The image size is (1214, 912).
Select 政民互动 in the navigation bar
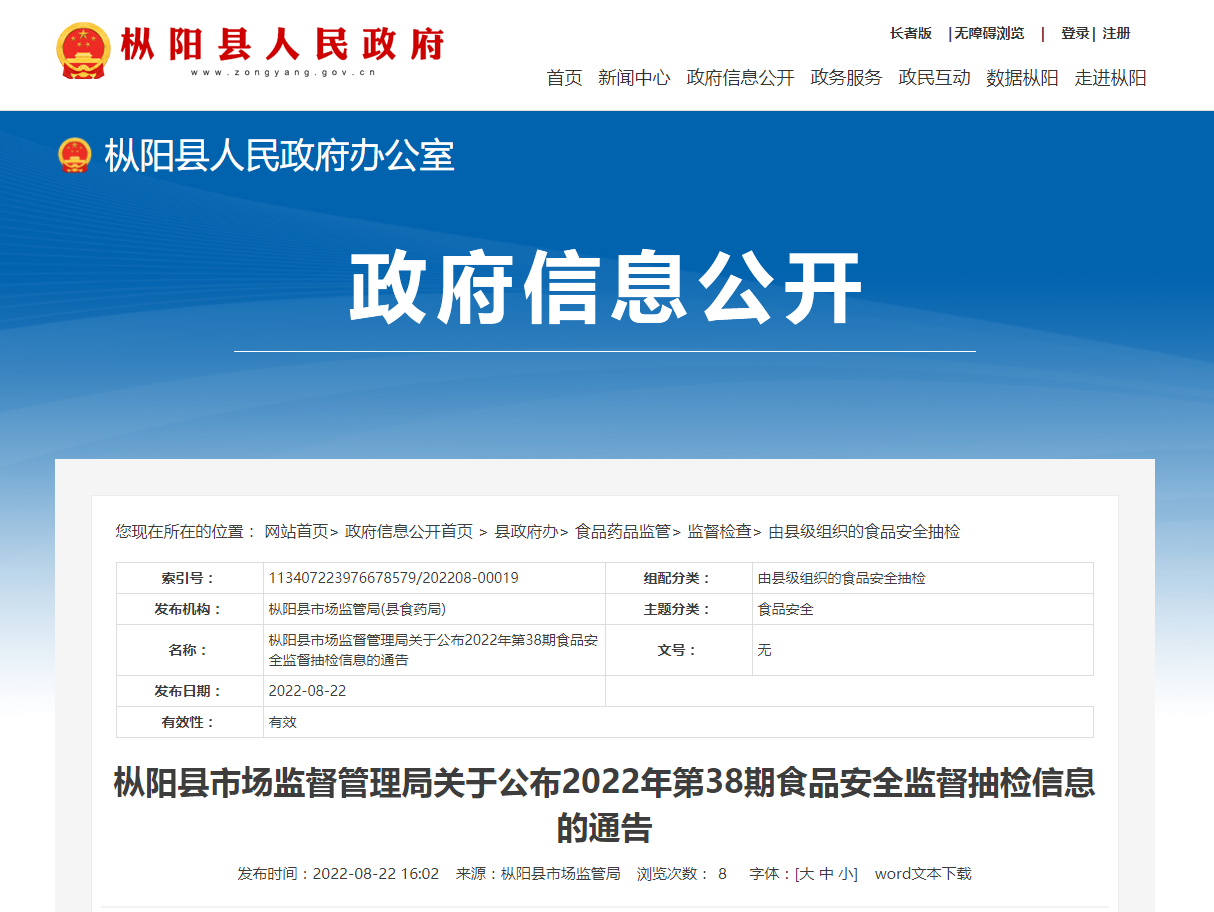click(934, 78)
